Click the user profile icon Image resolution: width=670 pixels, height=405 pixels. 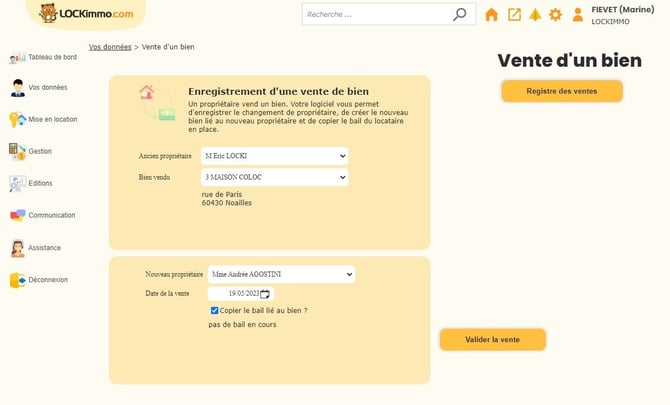[578, 15]
